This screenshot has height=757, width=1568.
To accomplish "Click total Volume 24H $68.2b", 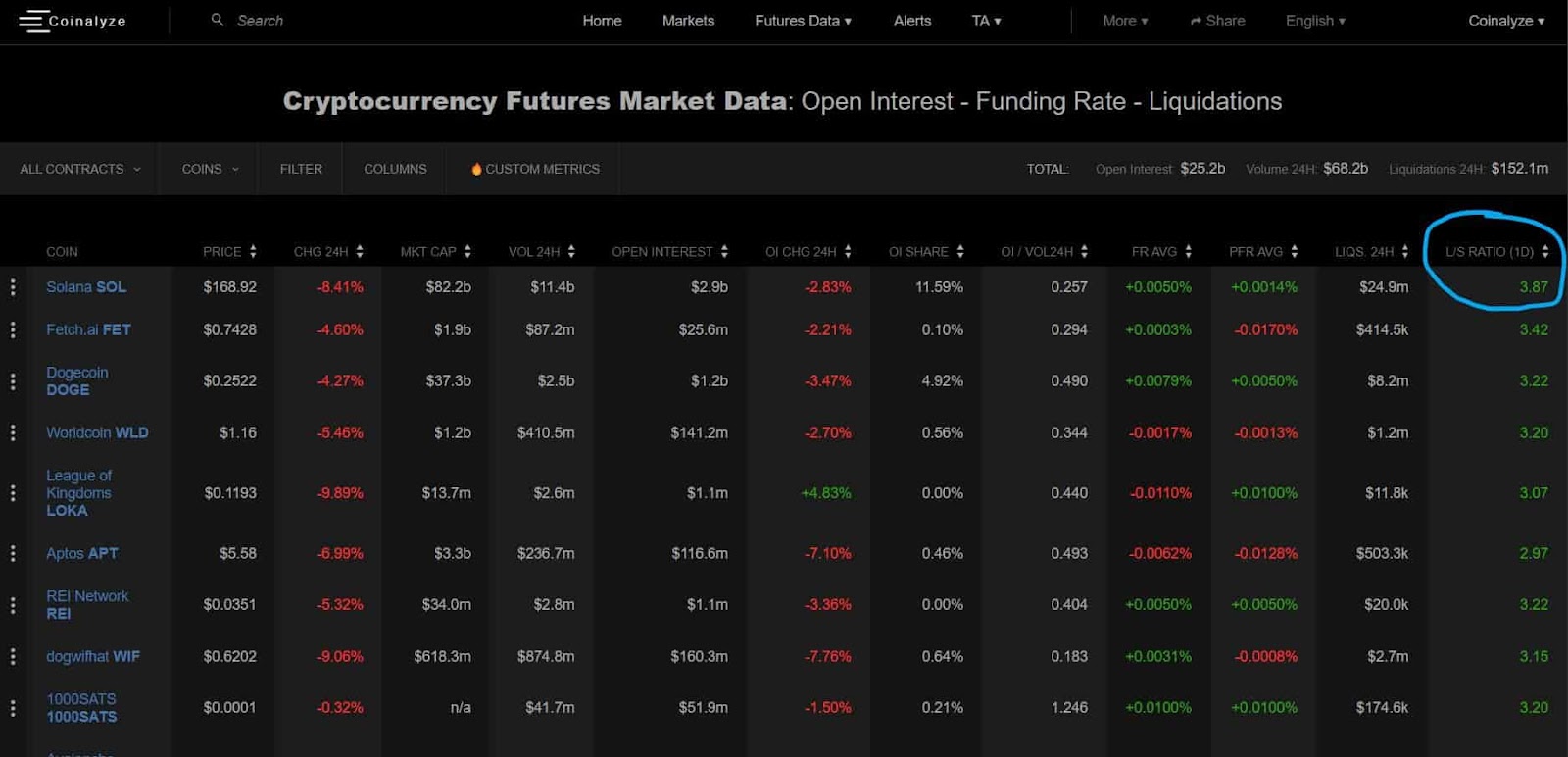I will pyautogui.click(x=1346, y=169).
